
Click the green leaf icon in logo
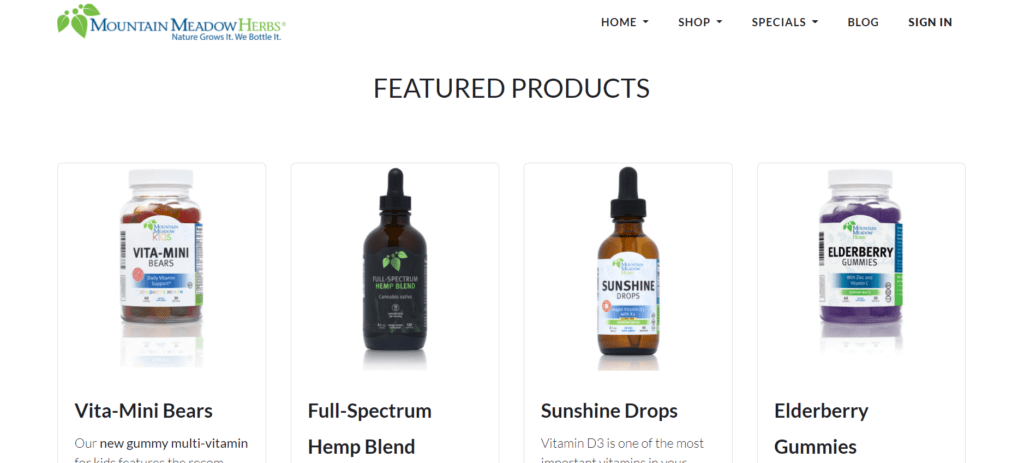coord(78,20)
